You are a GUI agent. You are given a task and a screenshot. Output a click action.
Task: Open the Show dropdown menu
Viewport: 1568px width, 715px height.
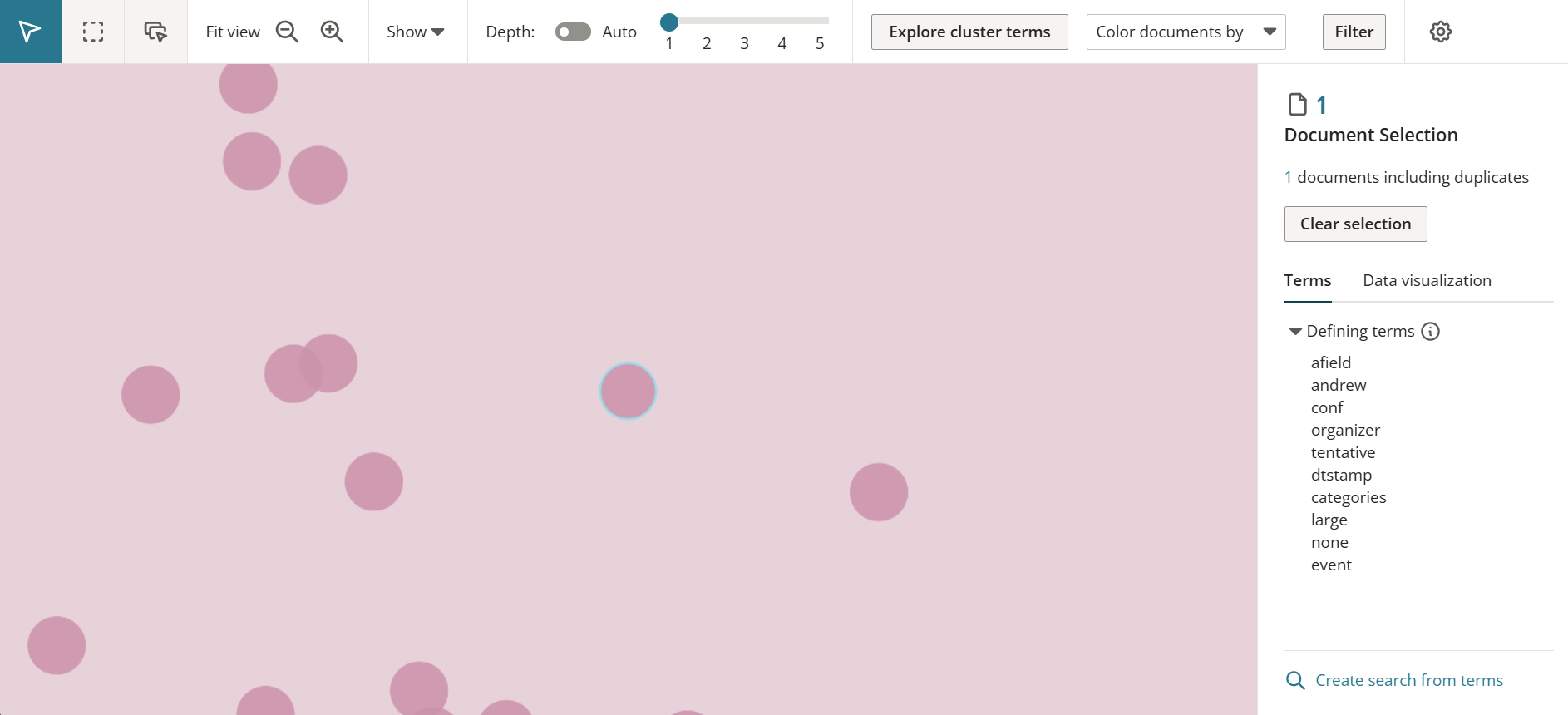pos(415,32)
